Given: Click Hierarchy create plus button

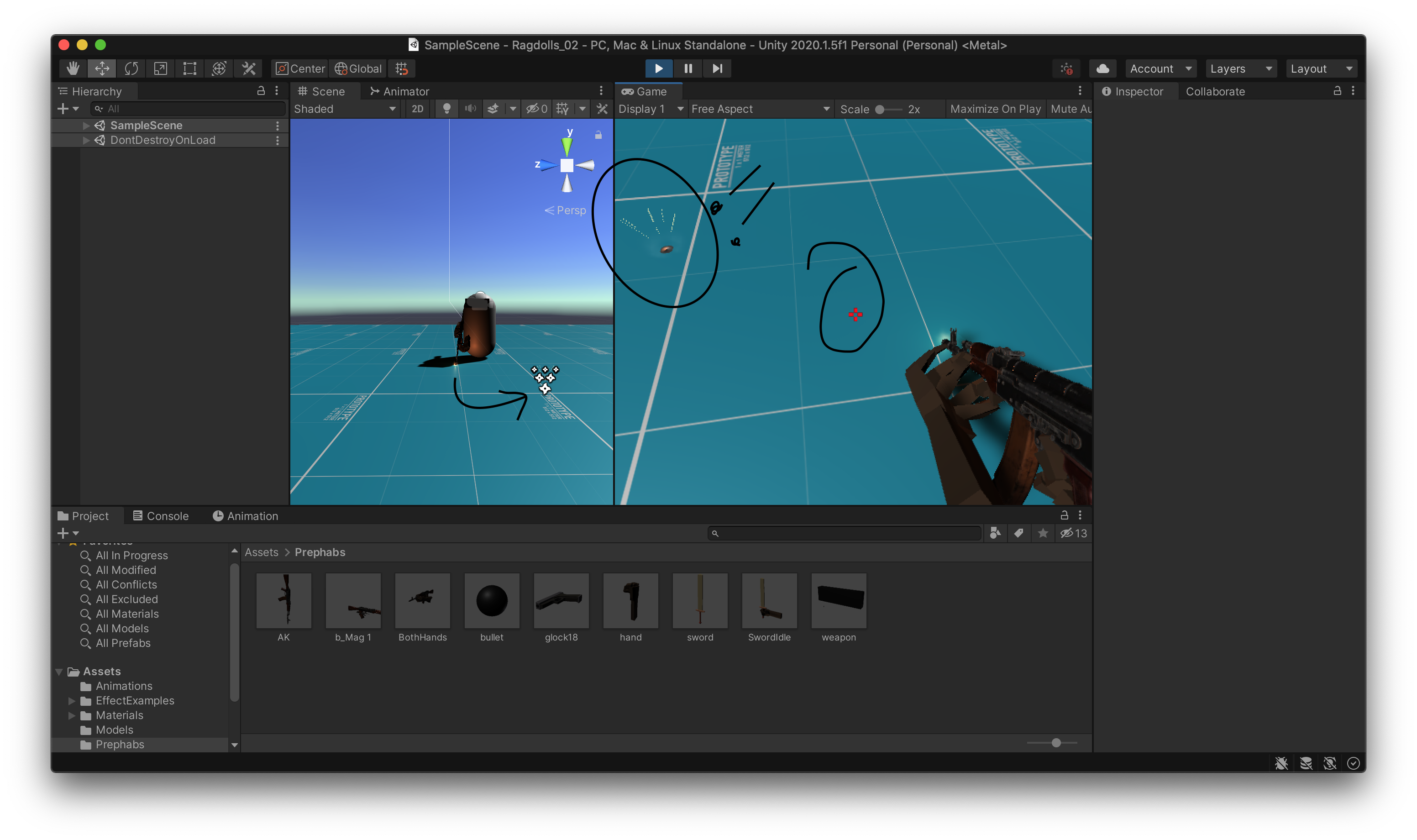Looking at the screenshot, I should coord(68,109).
